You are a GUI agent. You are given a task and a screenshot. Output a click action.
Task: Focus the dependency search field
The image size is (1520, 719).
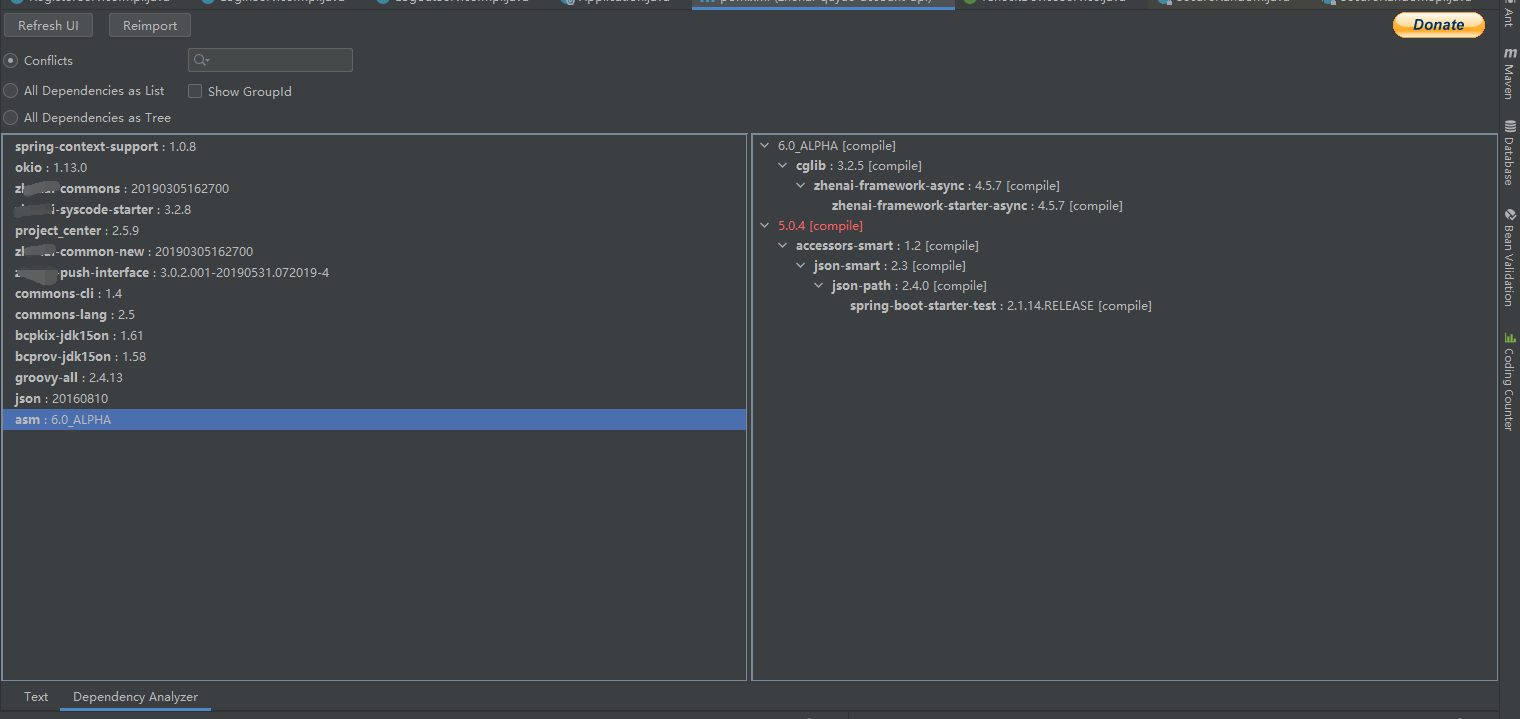270,60
